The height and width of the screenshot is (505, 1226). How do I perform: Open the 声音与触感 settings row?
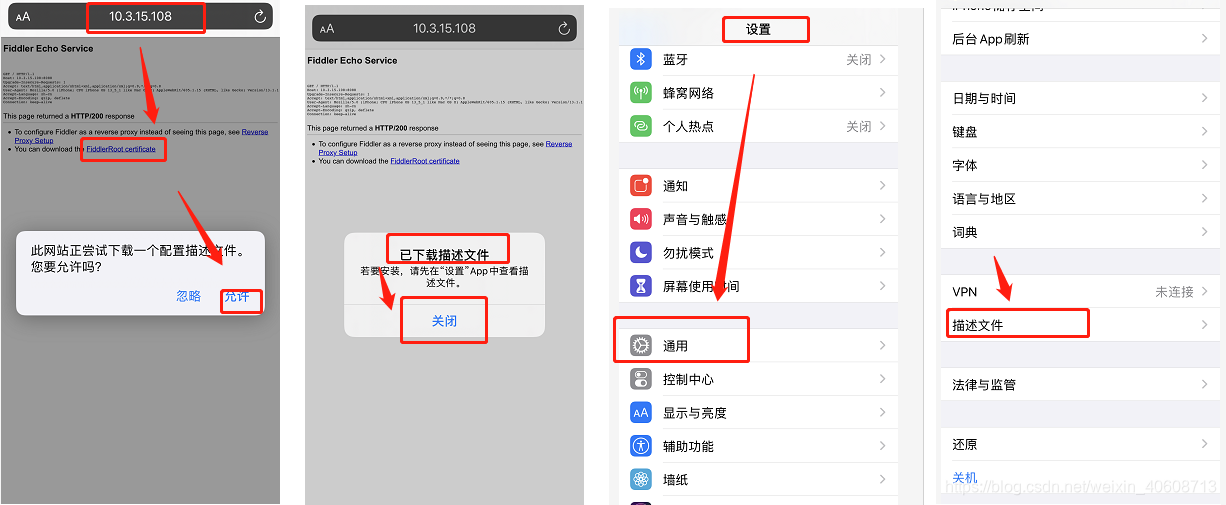point(757,219)
